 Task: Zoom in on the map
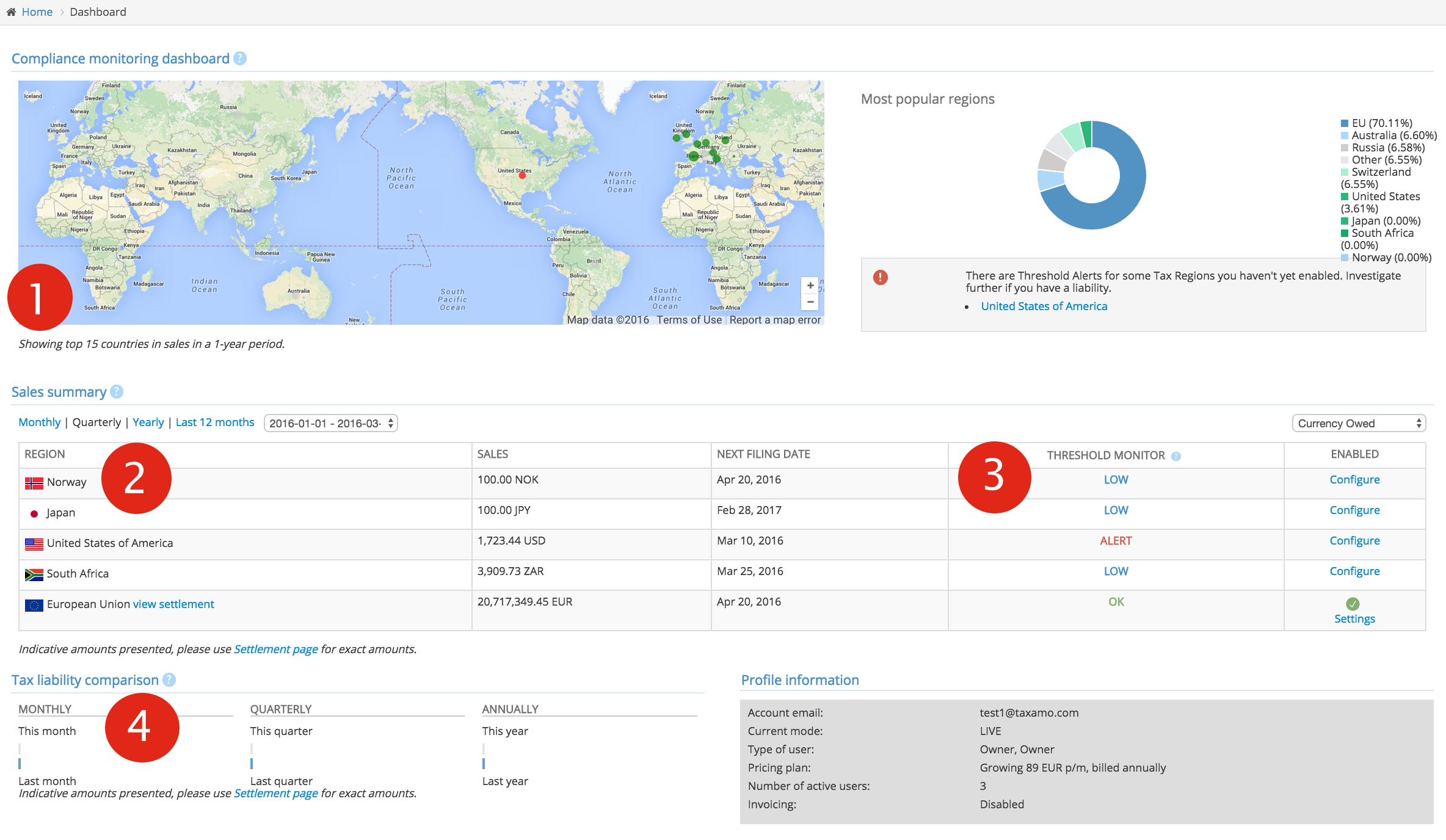(810, 286)
